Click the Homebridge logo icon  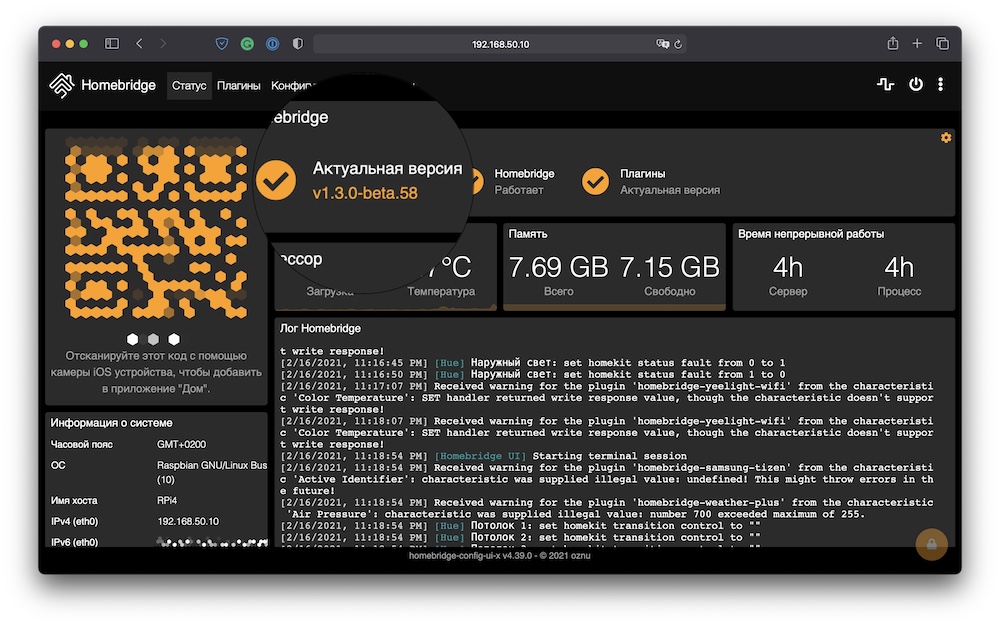tap(62, 85)
